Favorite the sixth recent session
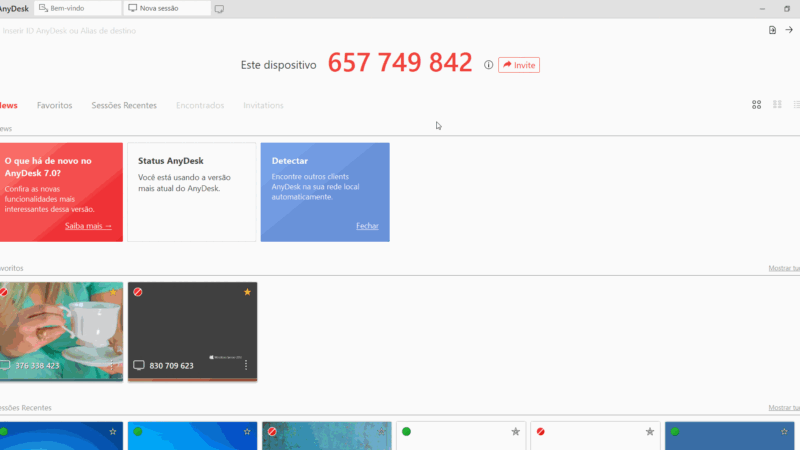Viewport: 800px width, 450px height. click(784, 432)
